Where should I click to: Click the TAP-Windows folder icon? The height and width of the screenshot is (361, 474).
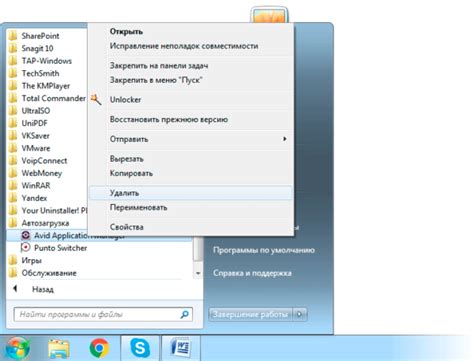(x=13, y=61)
